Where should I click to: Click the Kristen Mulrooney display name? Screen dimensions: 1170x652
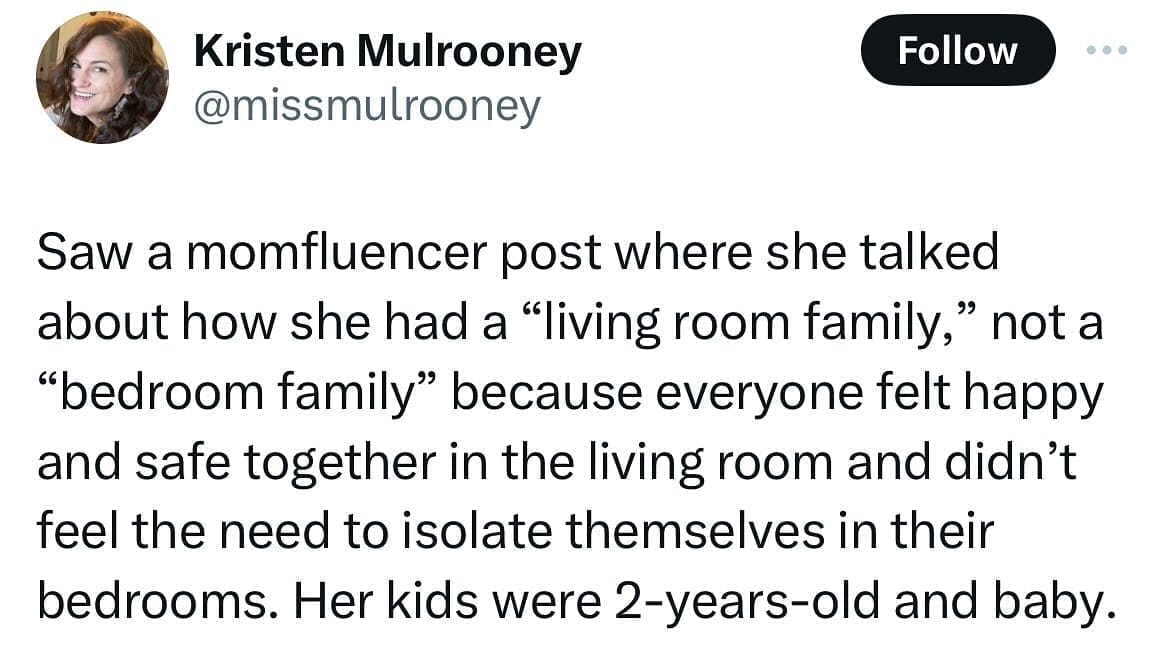tap(387, 52)
